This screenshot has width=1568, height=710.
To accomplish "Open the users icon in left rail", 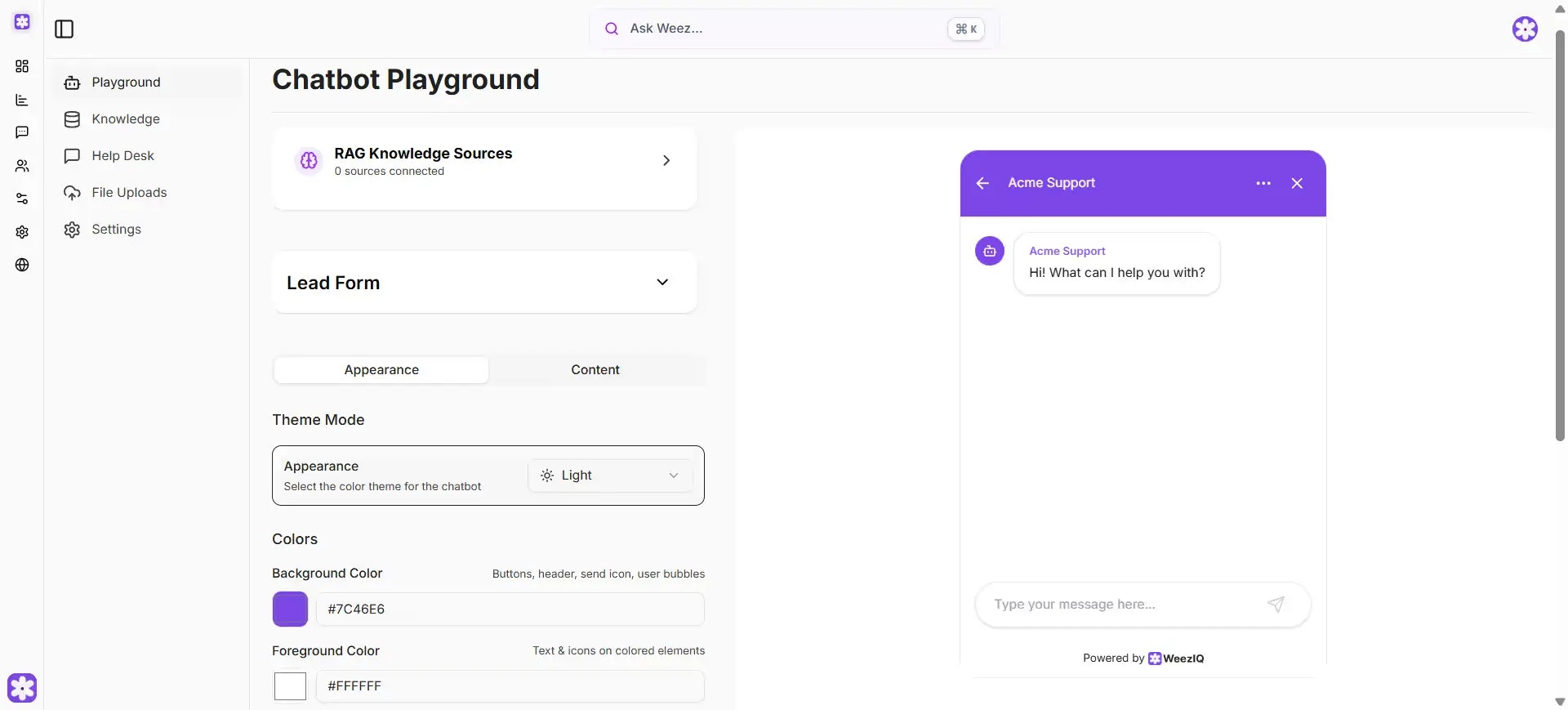I will (22, 166).
